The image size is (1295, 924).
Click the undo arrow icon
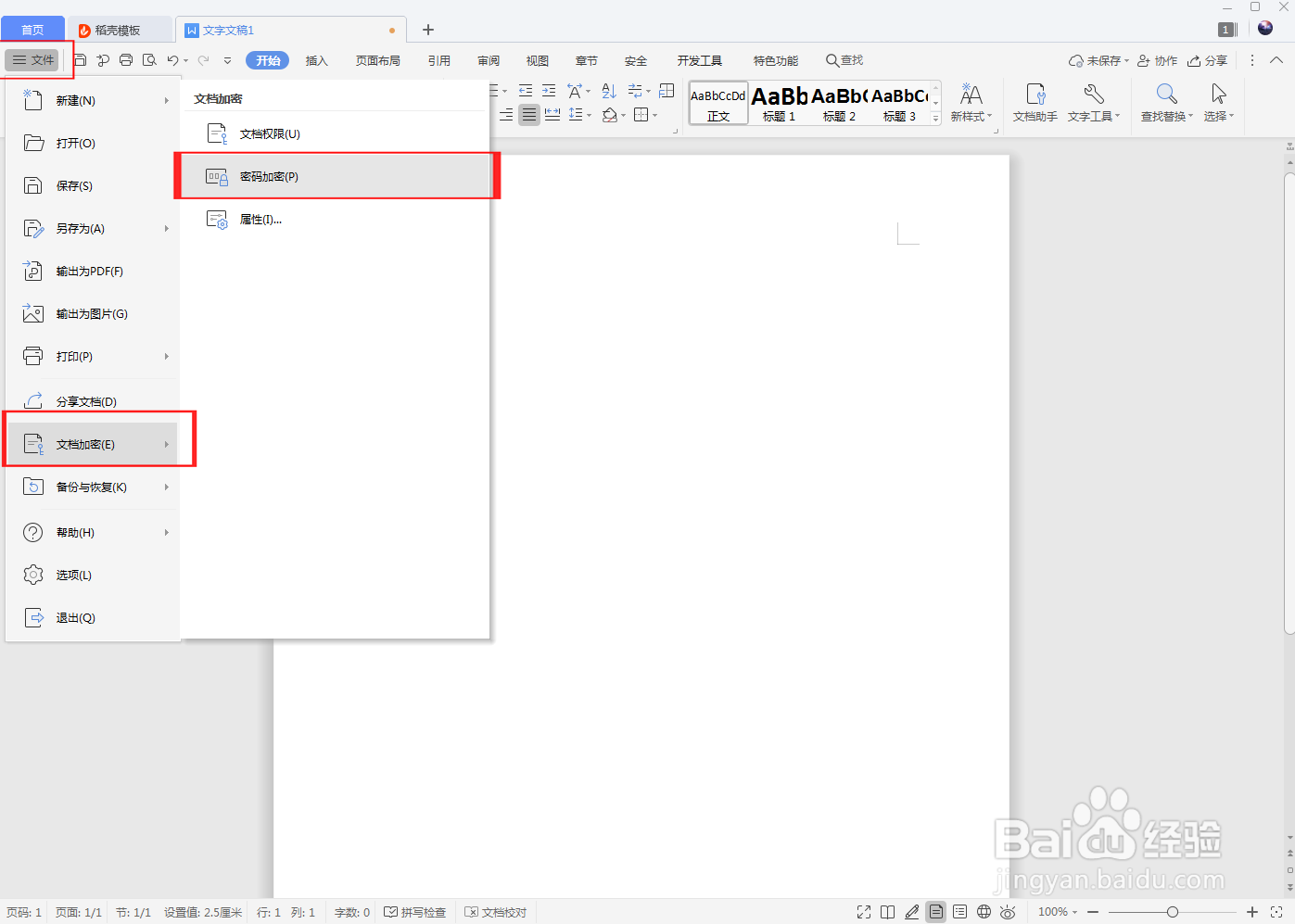172,60
